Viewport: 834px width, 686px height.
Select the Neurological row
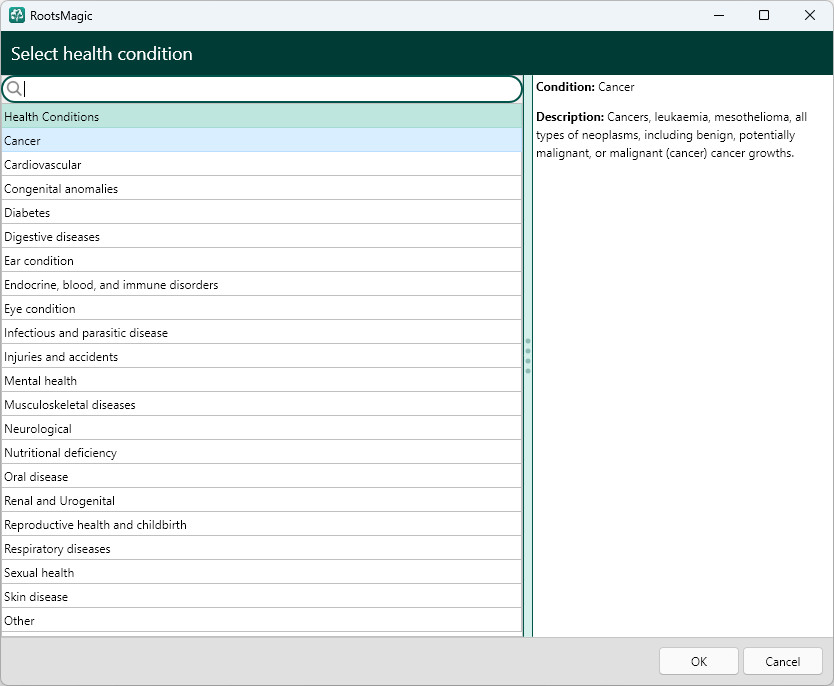tap(262, 428)
